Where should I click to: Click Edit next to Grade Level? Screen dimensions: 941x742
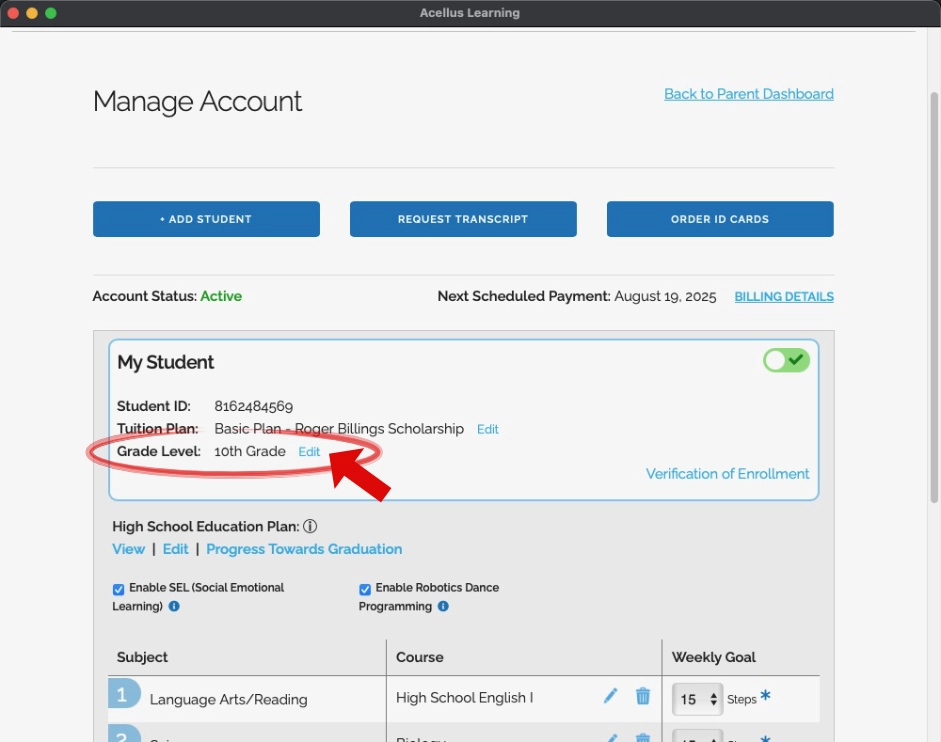309,452
